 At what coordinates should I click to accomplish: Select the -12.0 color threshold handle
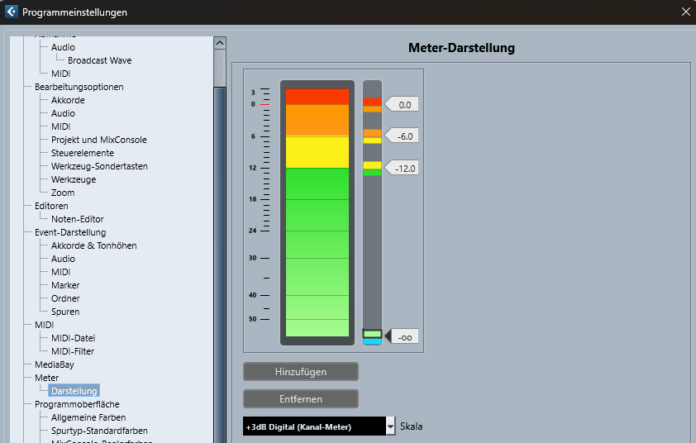pyautogui.click(x=401, y=168)
